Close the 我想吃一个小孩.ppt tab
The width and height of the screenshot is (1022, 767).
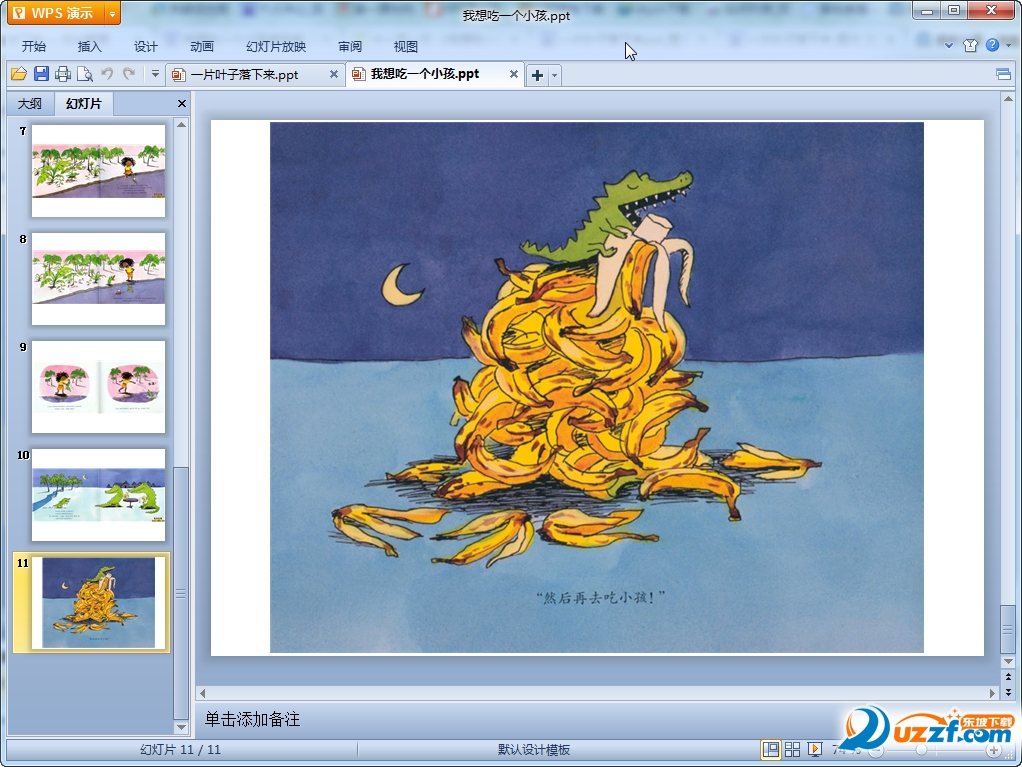tap(514, 74)
